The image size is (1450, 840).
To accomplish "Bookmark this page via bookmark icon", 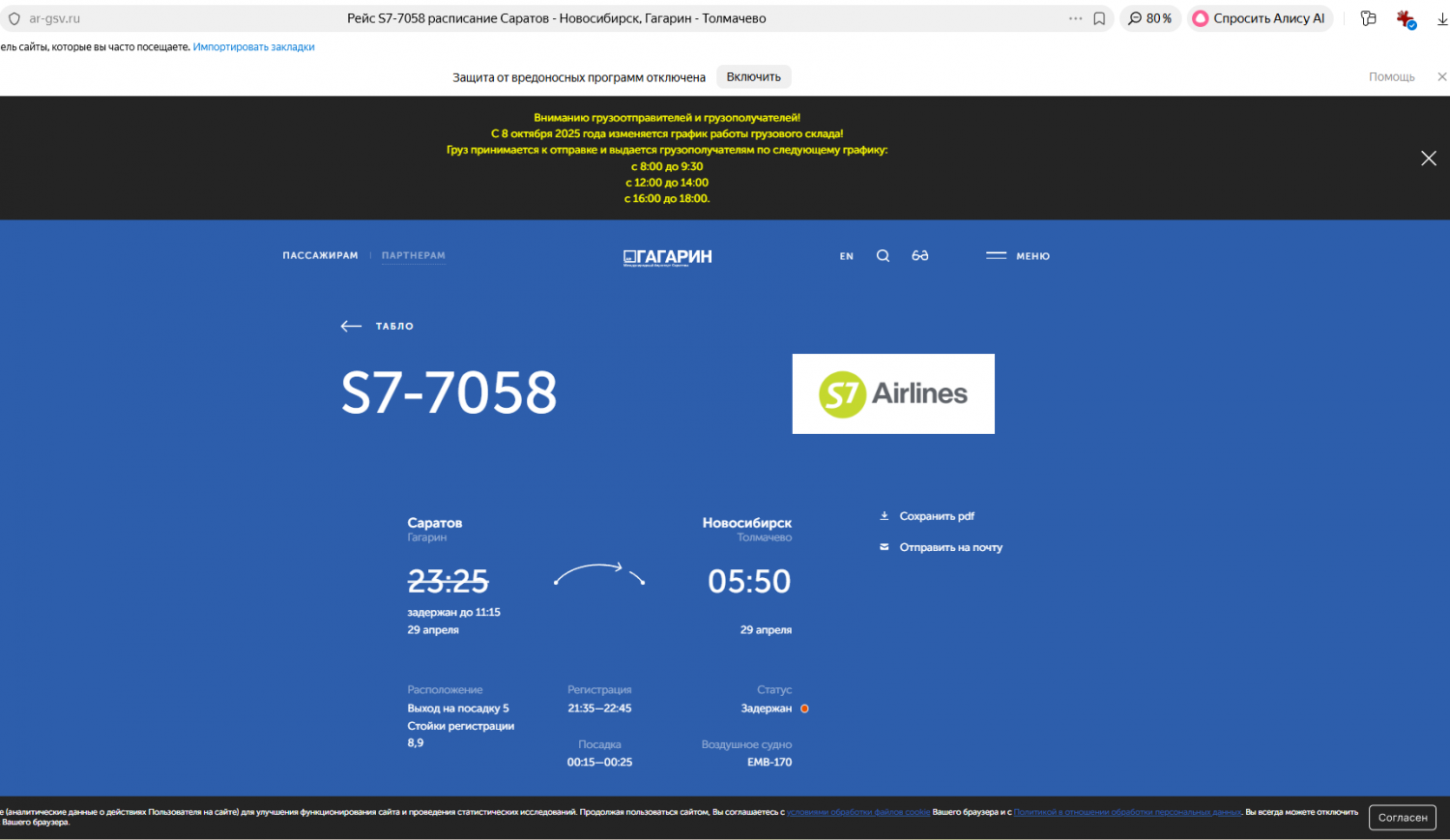I will click(1099, 18).
